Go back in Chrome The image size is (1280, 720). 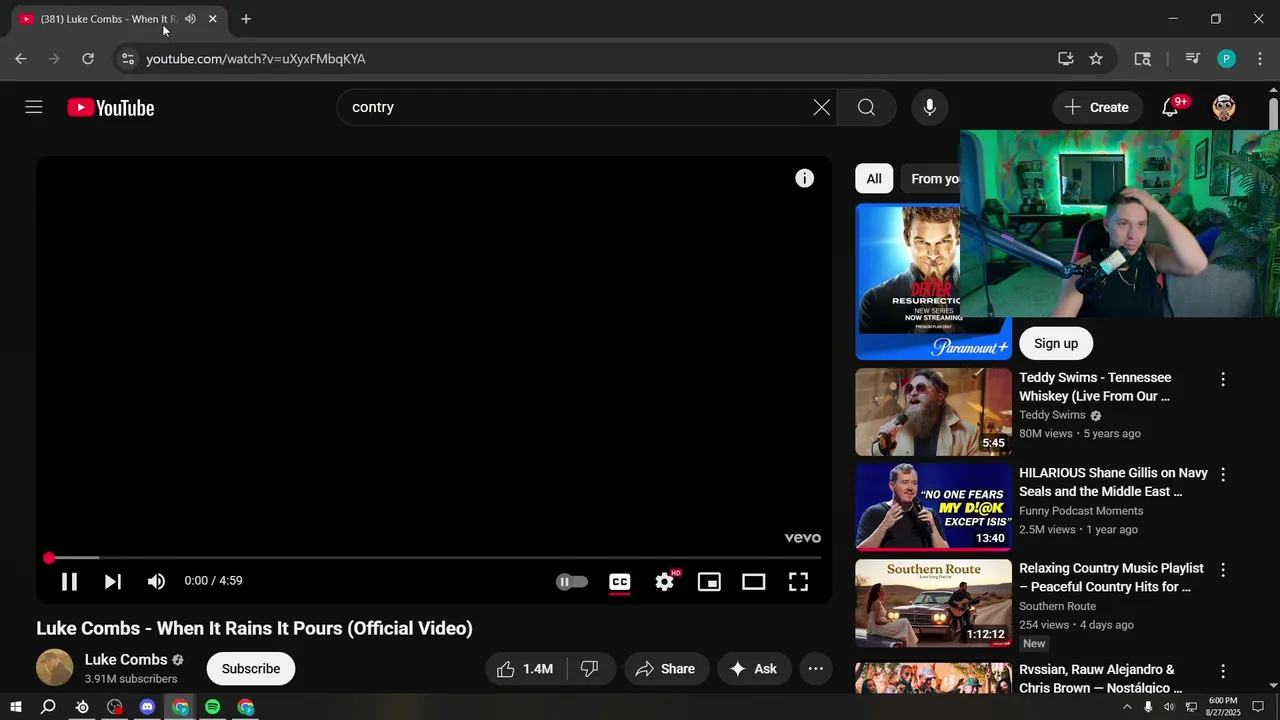[21, 59]
